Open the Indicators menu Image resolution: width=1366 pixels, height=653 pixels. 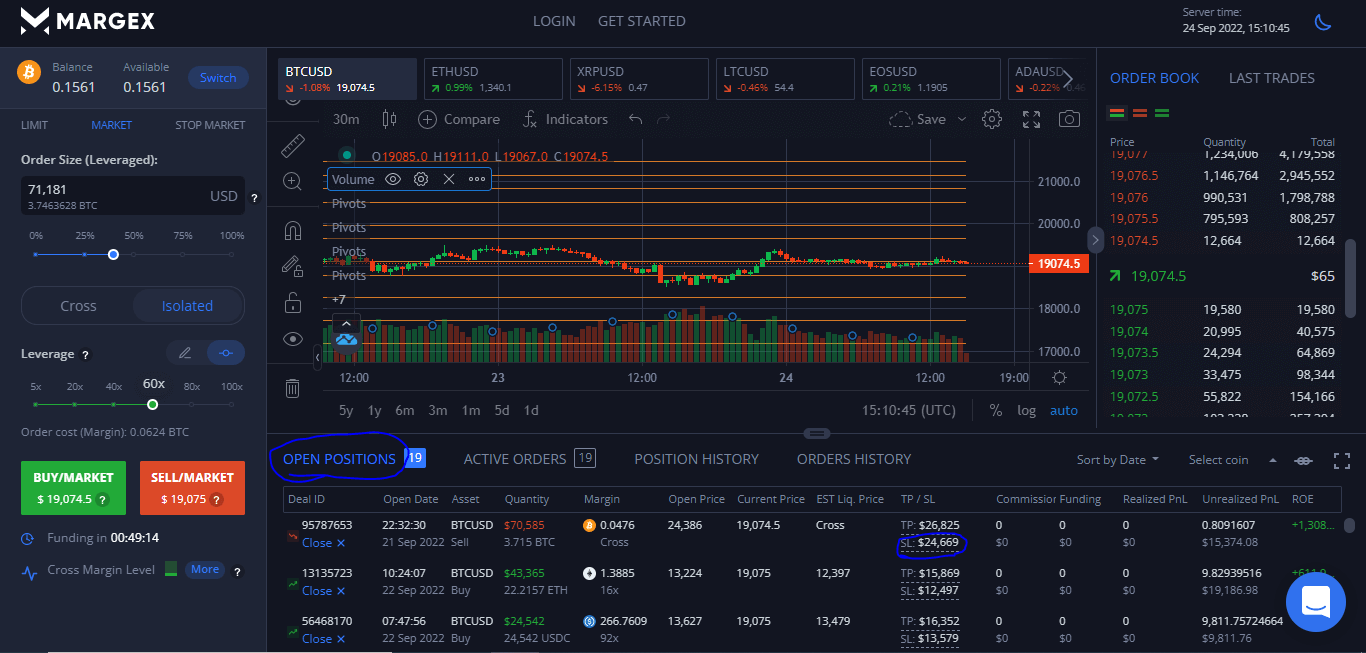coord(565,119)
